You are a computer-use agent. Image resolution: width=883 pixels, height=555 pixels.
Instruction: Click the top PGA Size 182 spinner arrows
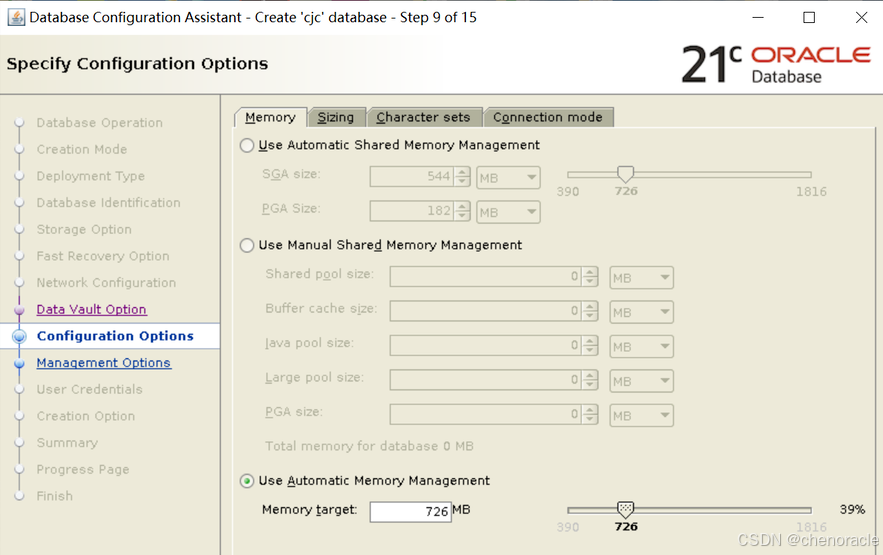(462, 211)
